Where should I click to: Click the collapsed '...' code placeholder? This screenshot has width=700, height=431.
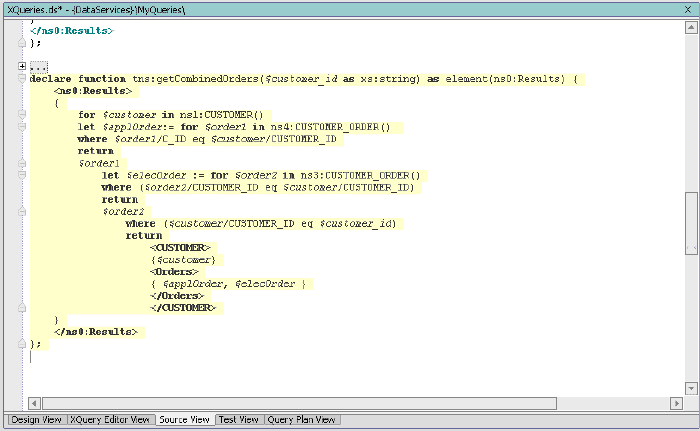[39, 67]
